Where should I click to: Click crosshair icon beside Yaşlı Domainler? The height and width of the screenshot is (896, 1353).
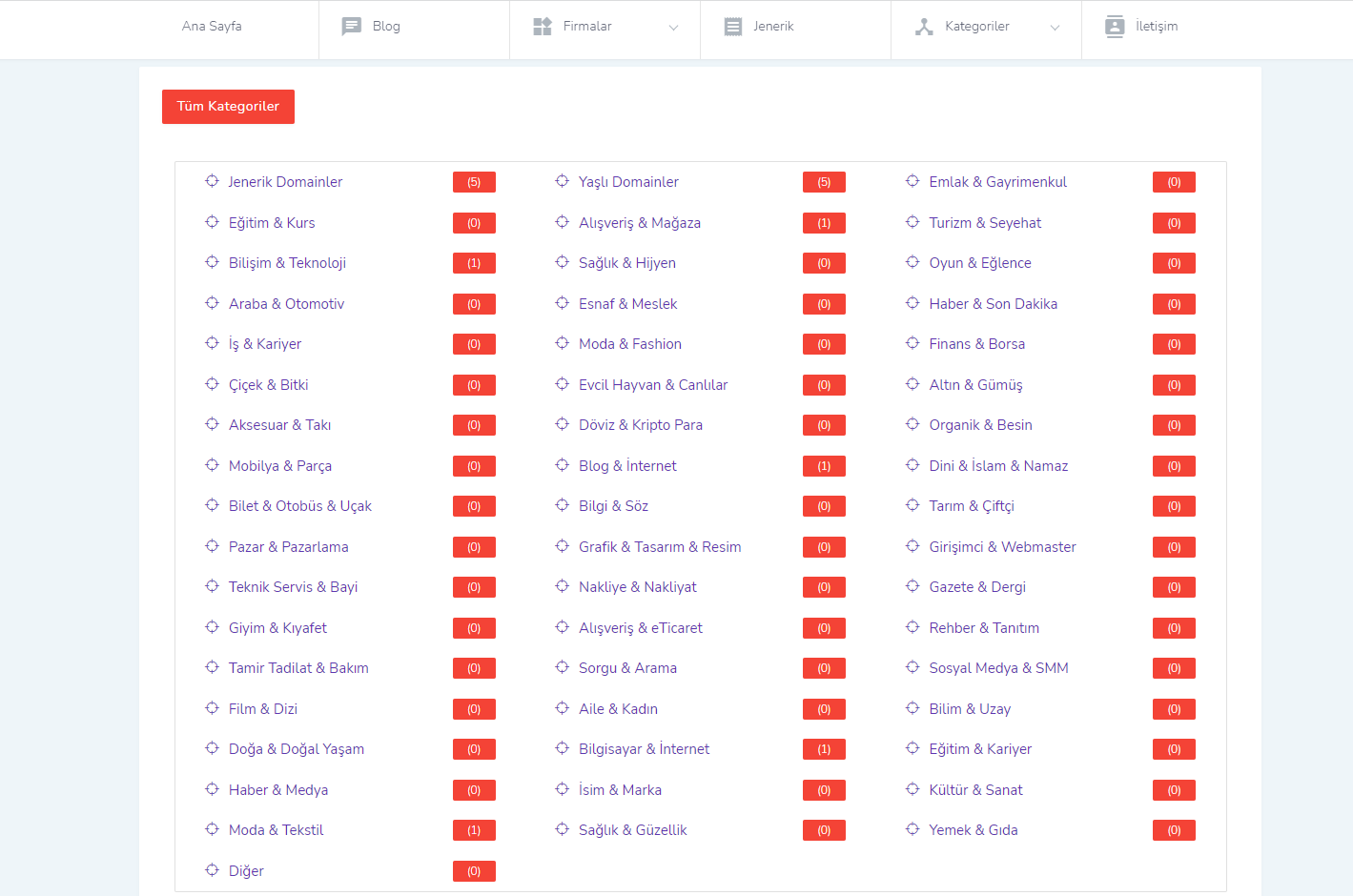[563, 181]
